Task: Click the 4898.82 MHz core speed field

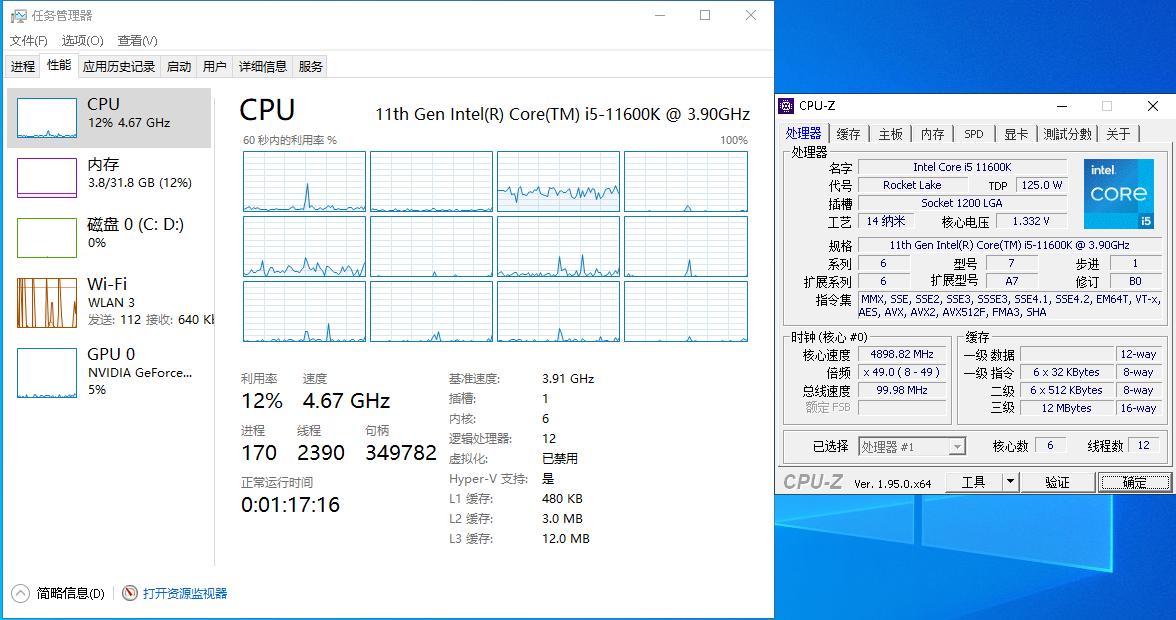Action: pos(902,355)
